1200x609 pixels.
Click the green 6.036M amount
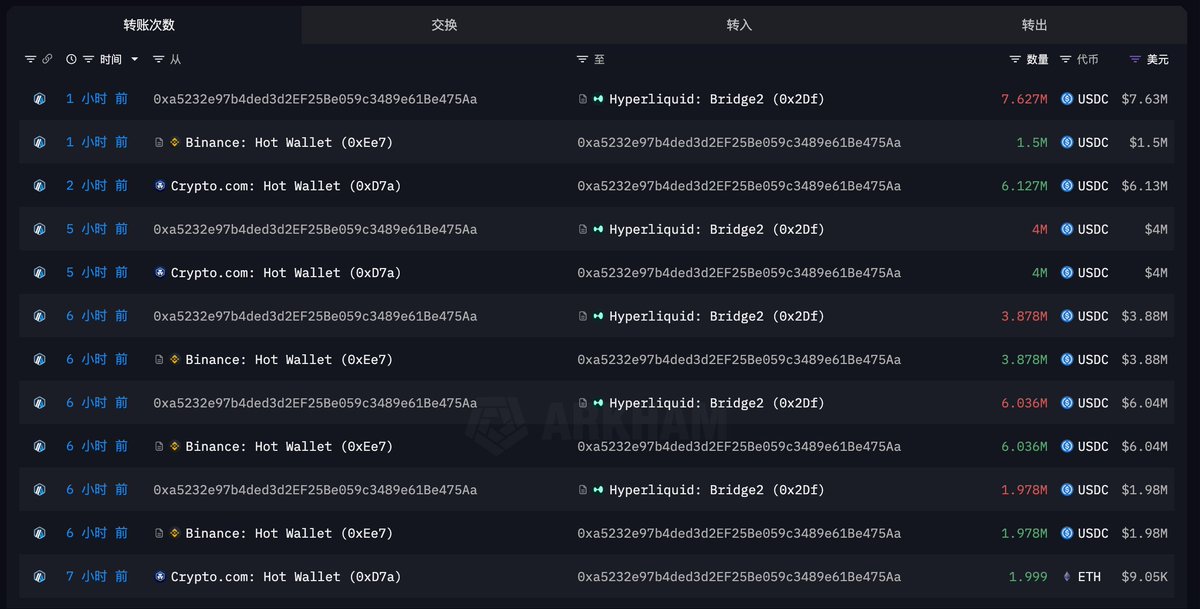point(1024,447)
